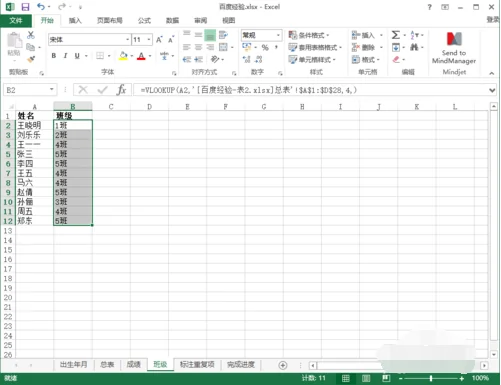Click the 格式 Format cells button

[366, 60]
